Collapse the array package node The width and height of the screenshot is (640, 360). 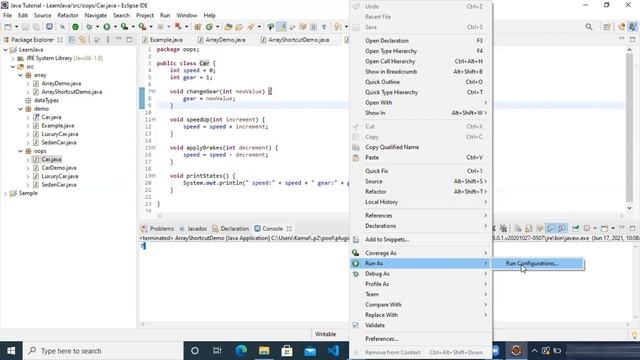coord(20,75)
